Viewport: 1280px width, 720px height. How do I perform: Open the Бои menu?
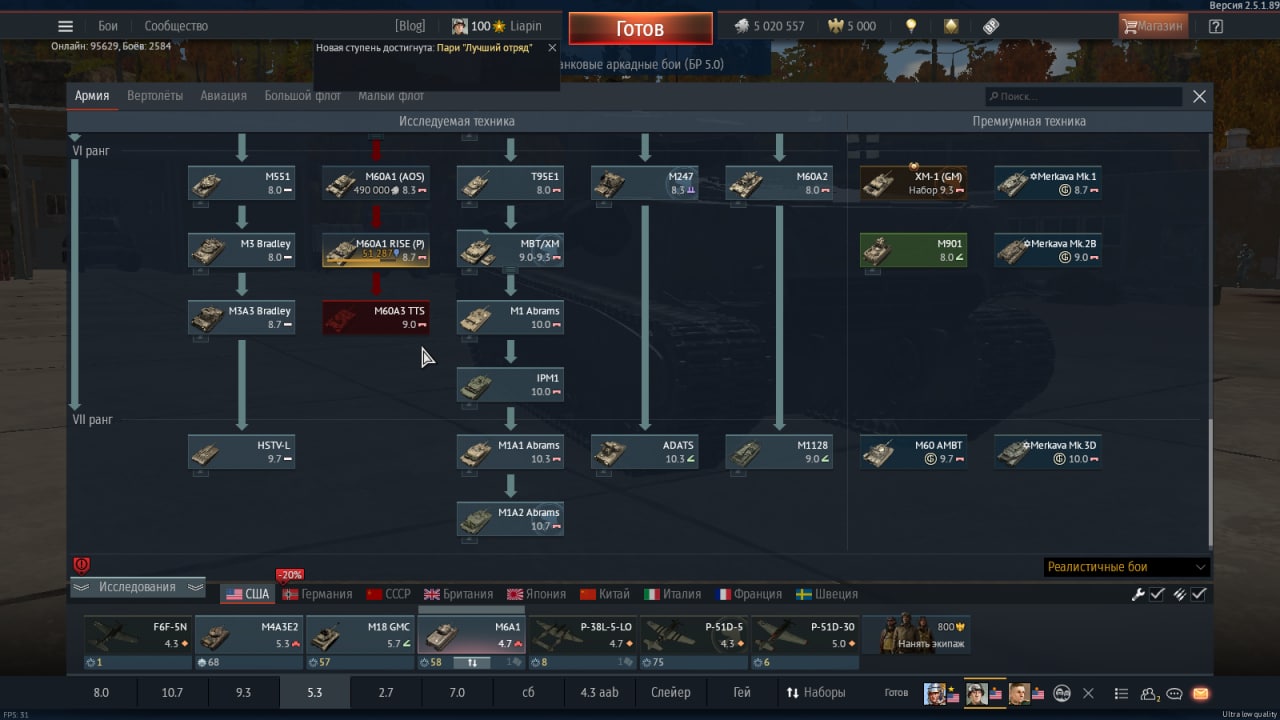click(108, 26)
